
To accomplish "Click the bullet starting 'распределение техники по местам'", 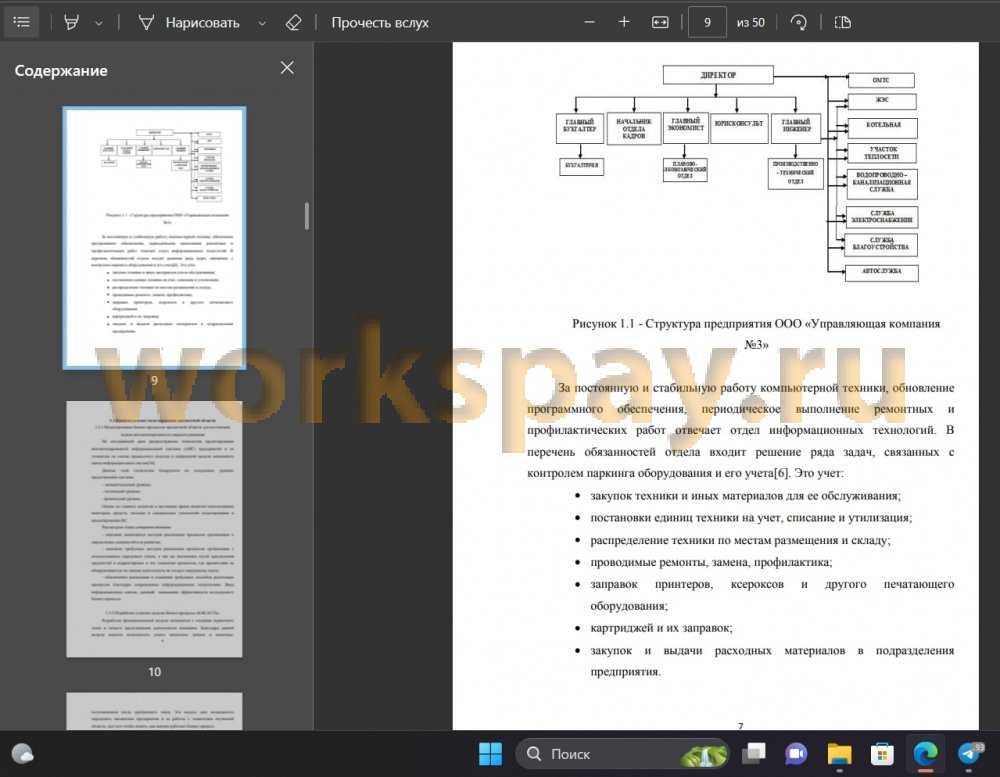I will [x=740, y=540].
